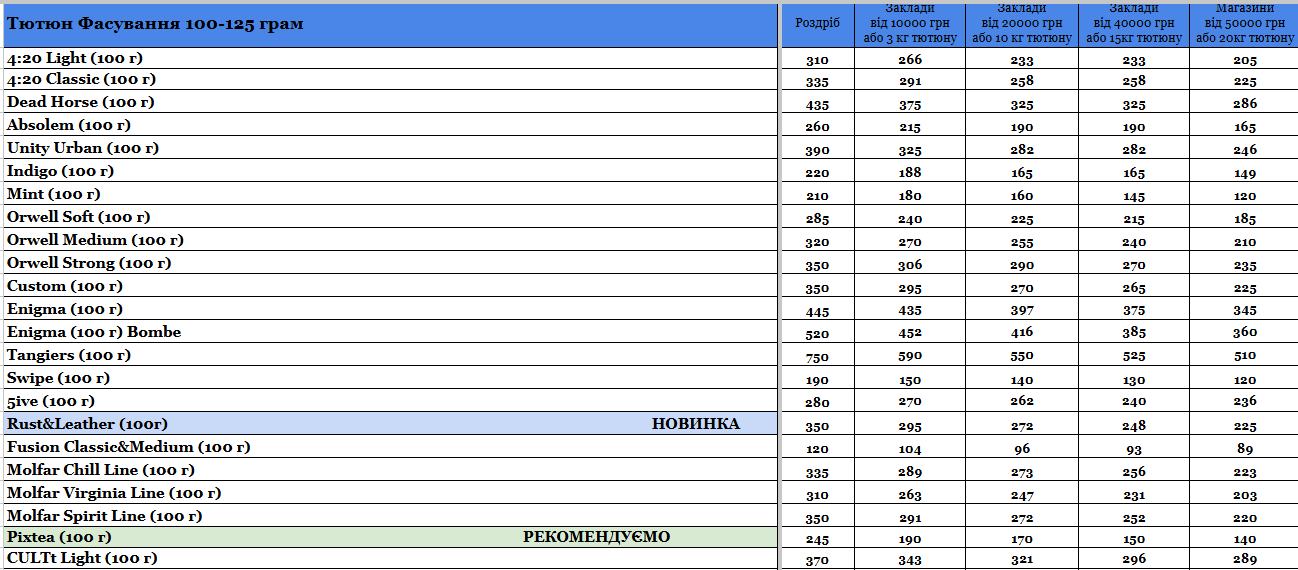Click the green 'Pixtea (100 г)' cell
The image size is (1298, 570).
[389, 537]
